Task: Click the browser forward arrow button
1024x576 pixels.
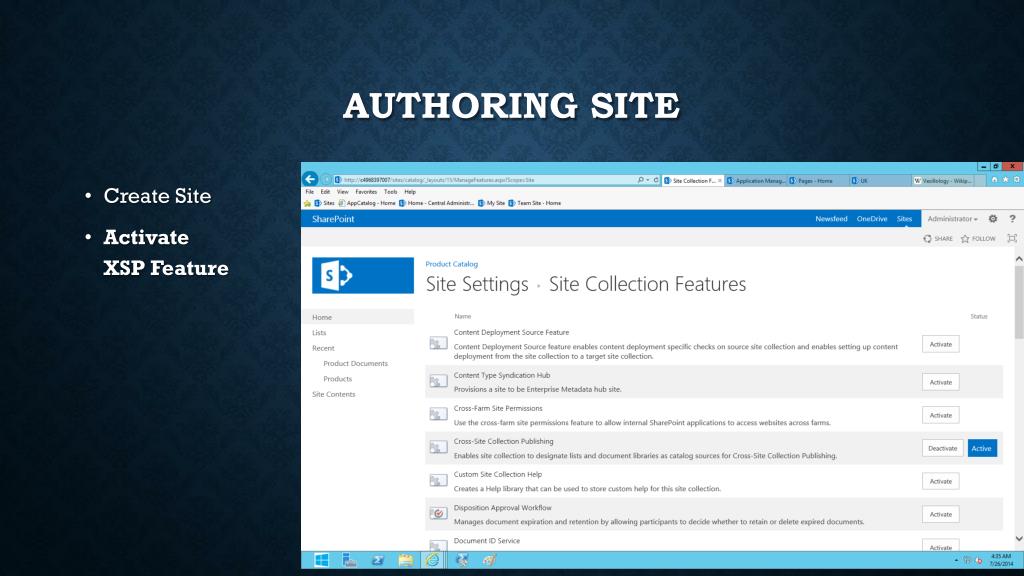Action: coord(327,180)
